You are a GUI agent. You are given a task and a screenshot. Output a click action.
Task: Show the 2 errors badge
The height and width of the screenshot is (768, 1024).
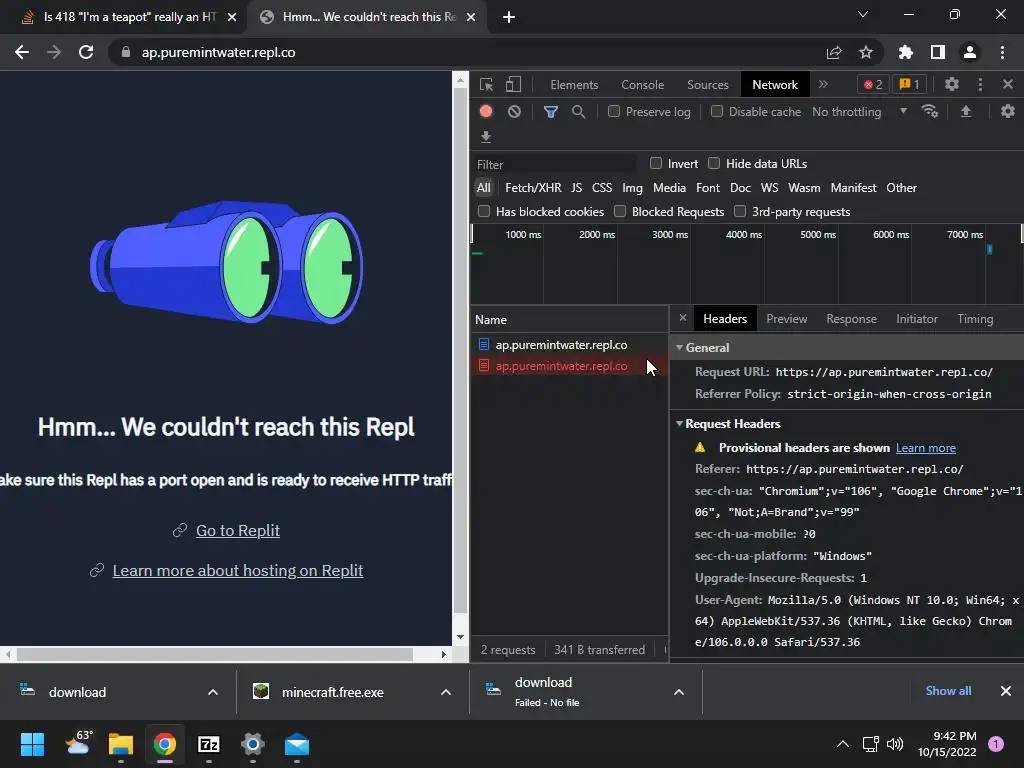coord(873,84)
